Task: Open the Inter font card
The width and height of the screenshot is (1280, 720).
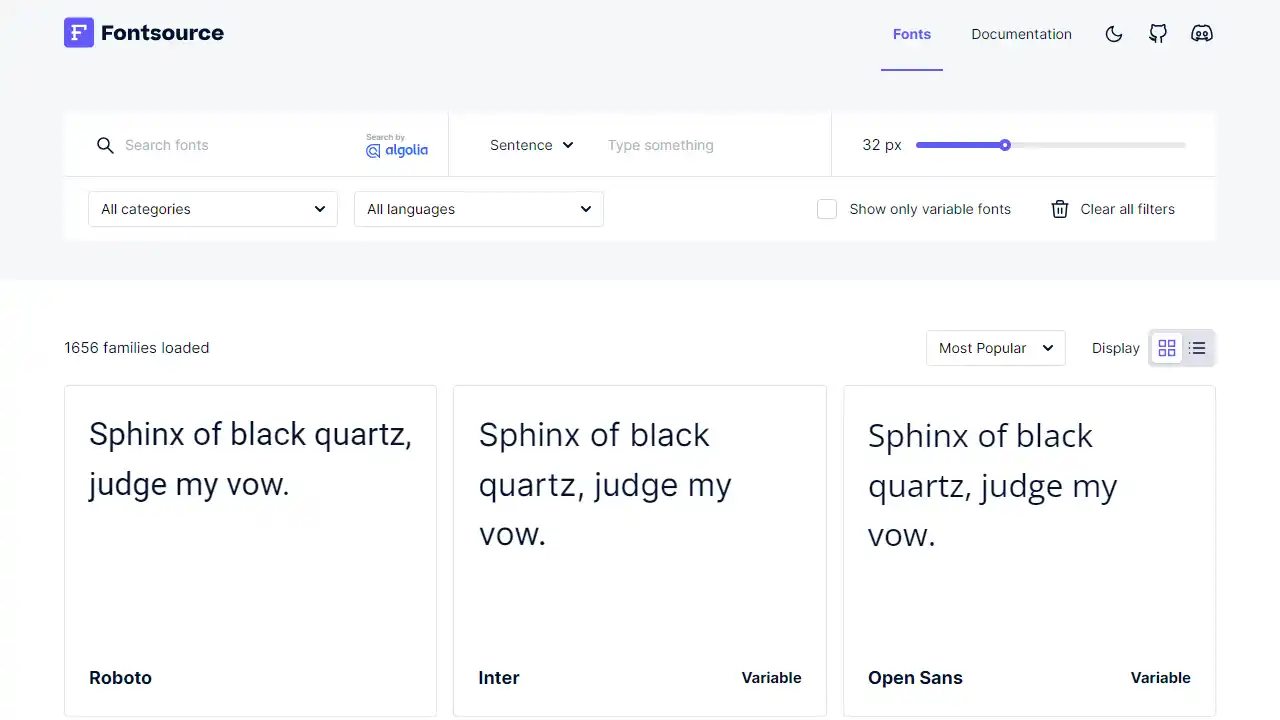Action: coord(640,550)
